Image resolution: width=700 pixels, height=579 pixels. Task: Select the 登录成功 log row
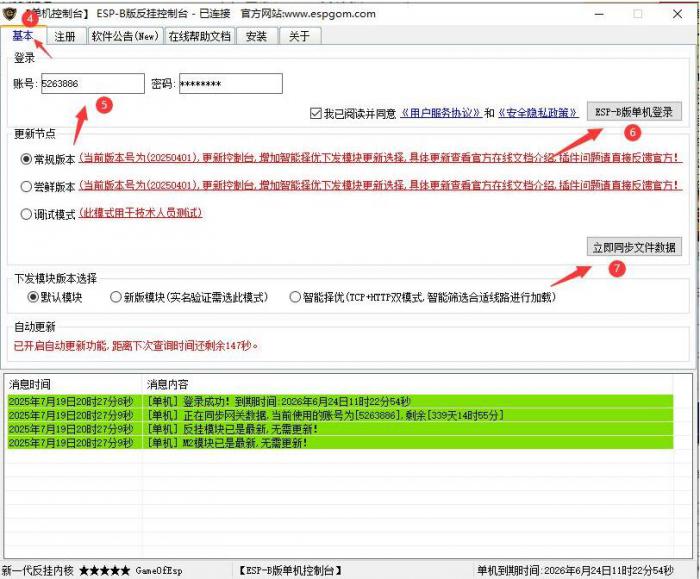coord(340,401)
